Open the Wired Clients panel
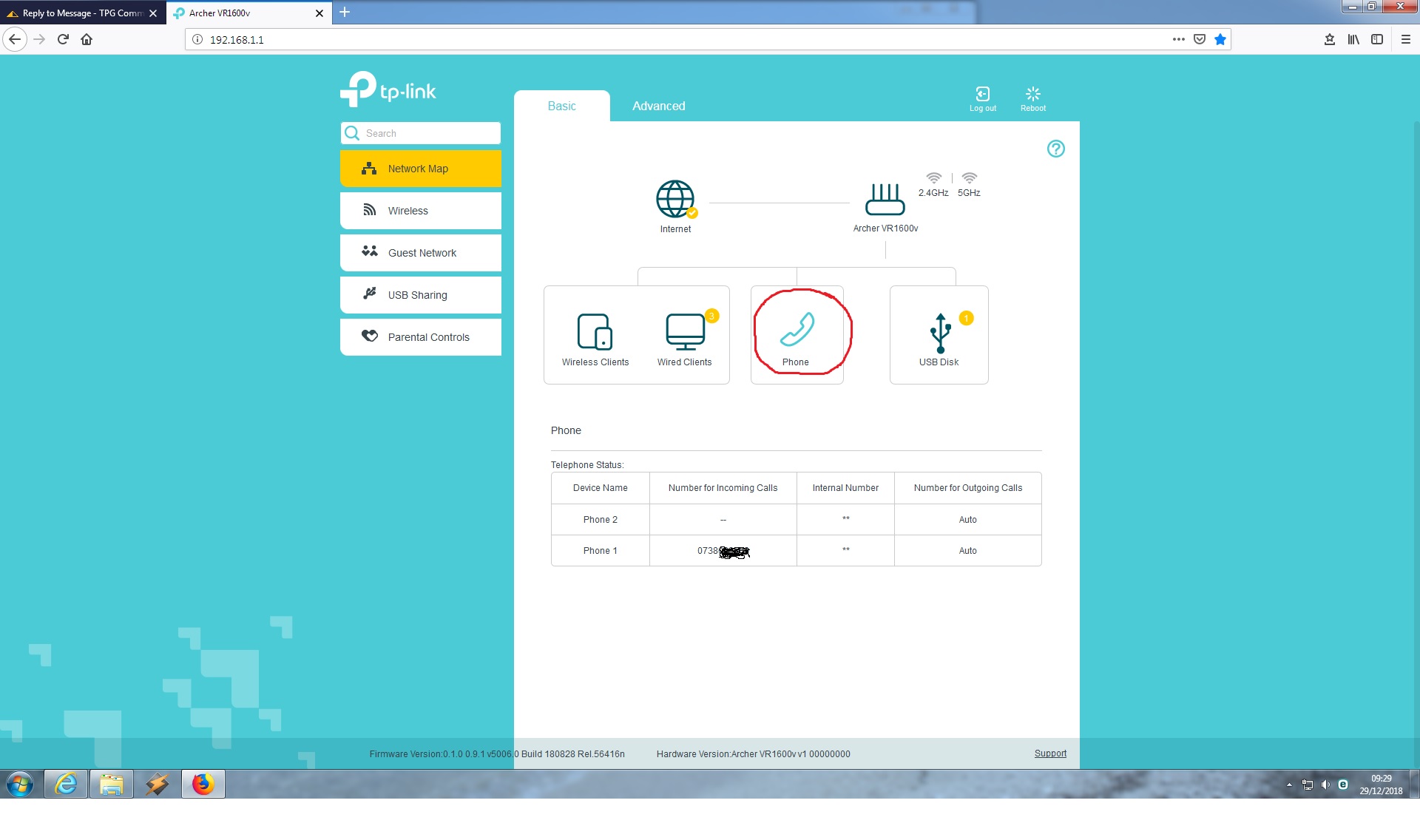This screenshot has height=840, width=1420. click(684, 339)
